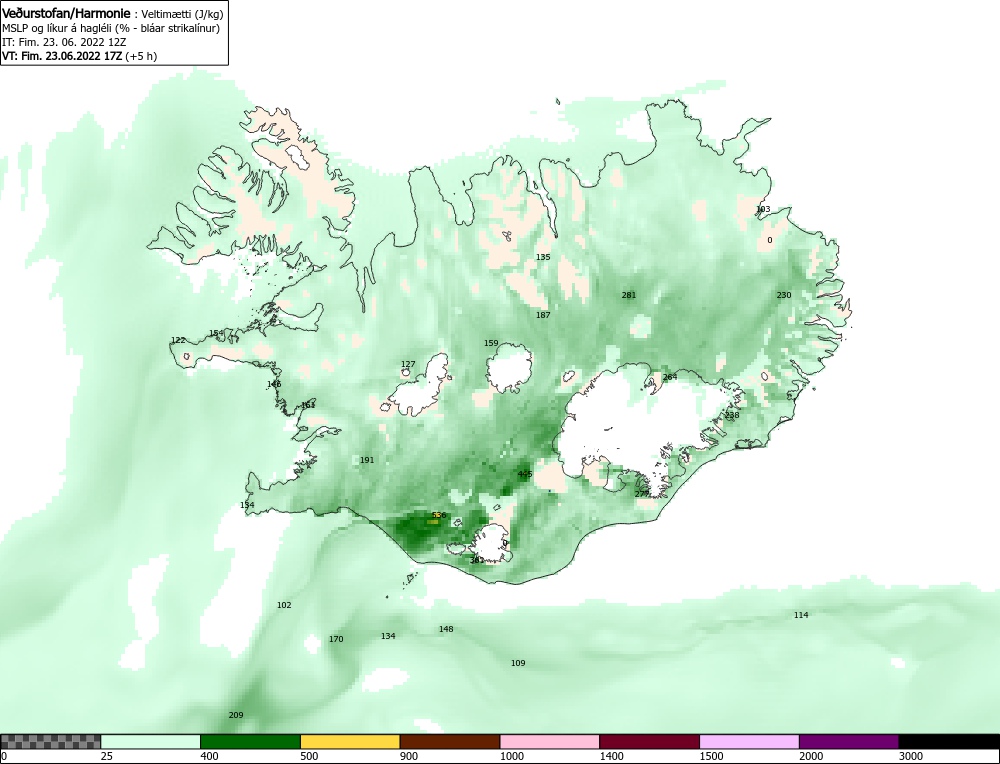Click the map value 159
Image resolution: width=1000 pixels, height=764 pixels.
coord(491,343)
